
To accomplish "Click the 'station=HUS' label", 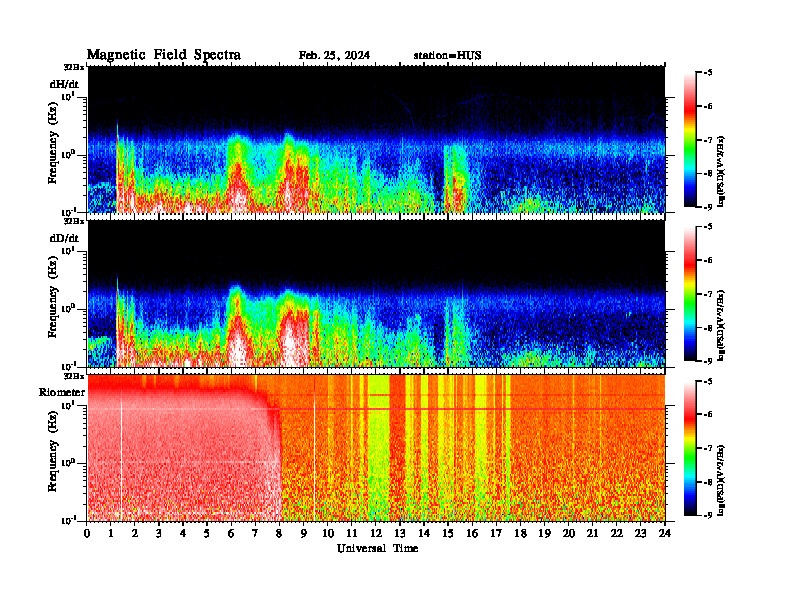I will pos(447,56).
